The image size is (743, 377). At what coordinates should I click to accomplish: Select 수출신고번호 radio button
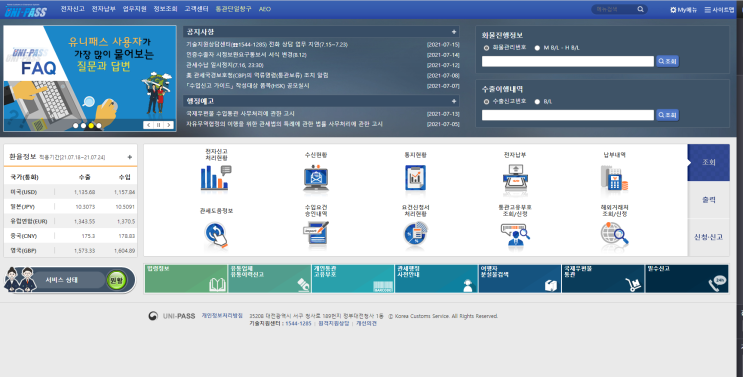(x=486, y=102)
